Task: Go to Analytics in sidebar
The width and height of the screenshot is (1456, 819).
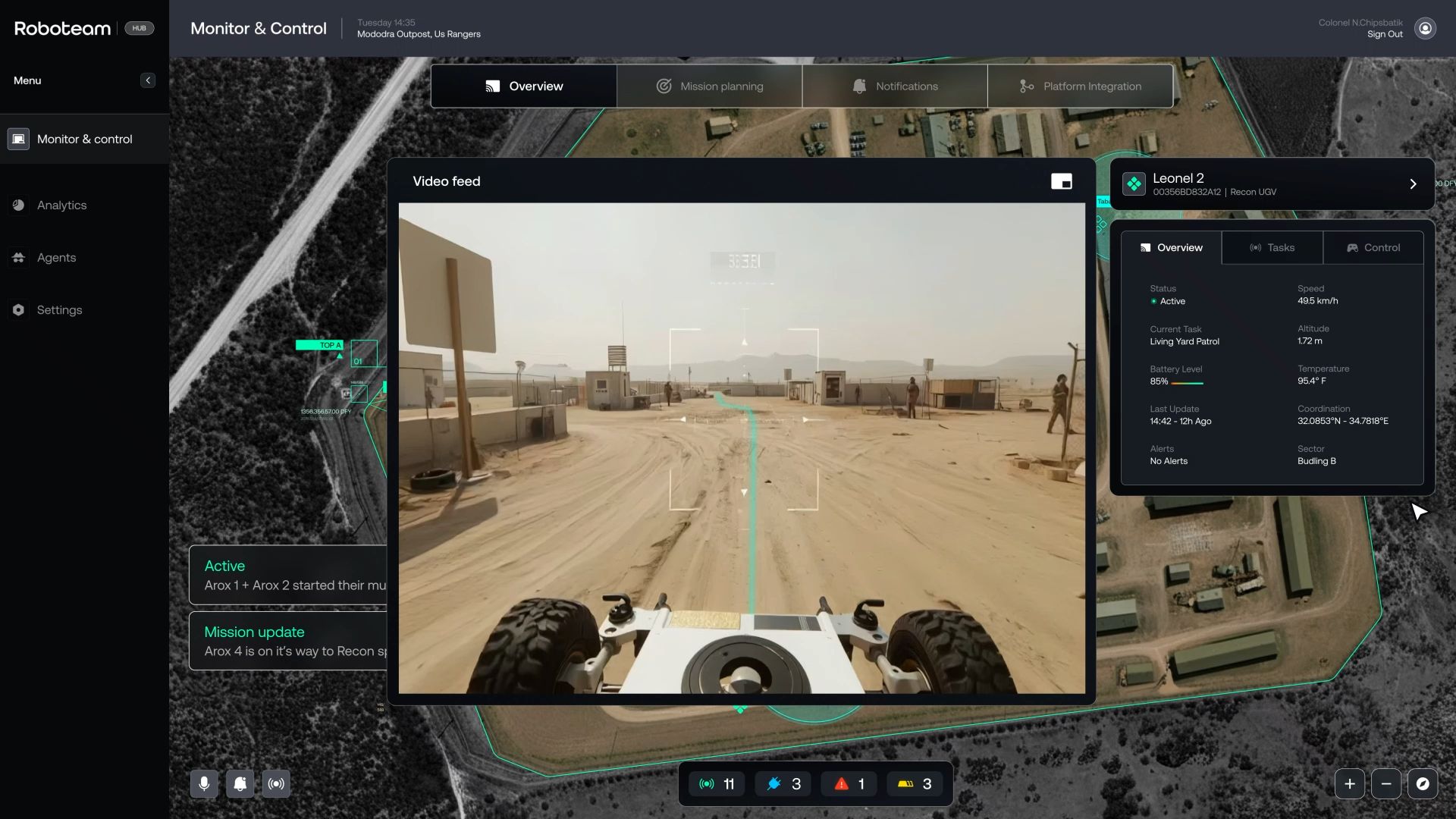Action: click(x=61, y=206)
